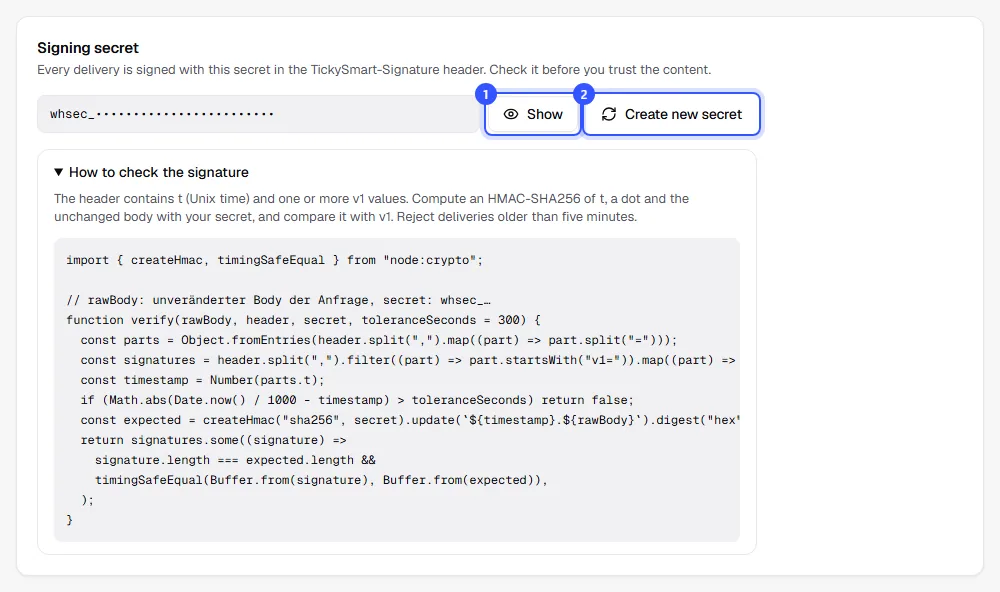Click the "const timestamp = Number(parts.t);" line

(x=203, y=380)
